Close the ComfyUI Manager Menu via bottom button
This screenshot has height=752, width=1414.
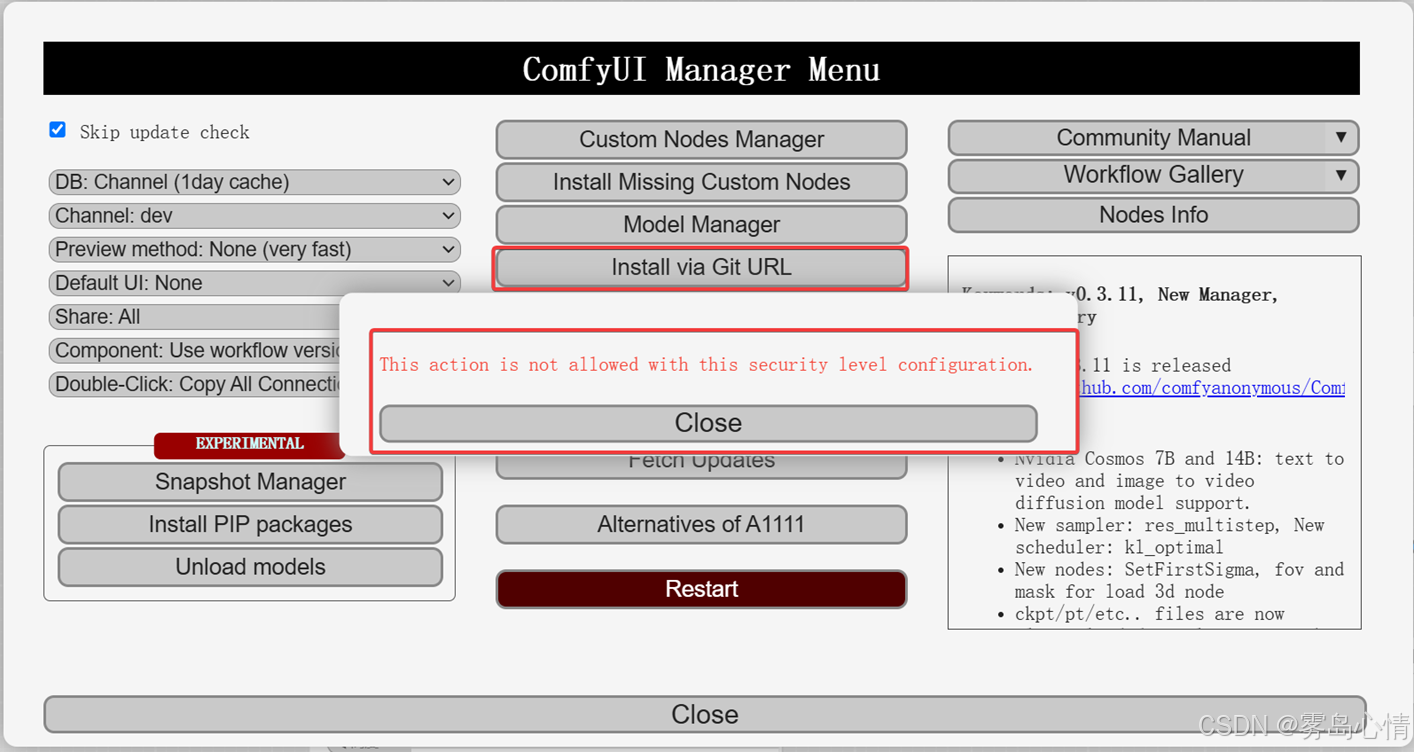tap(704, 714)
